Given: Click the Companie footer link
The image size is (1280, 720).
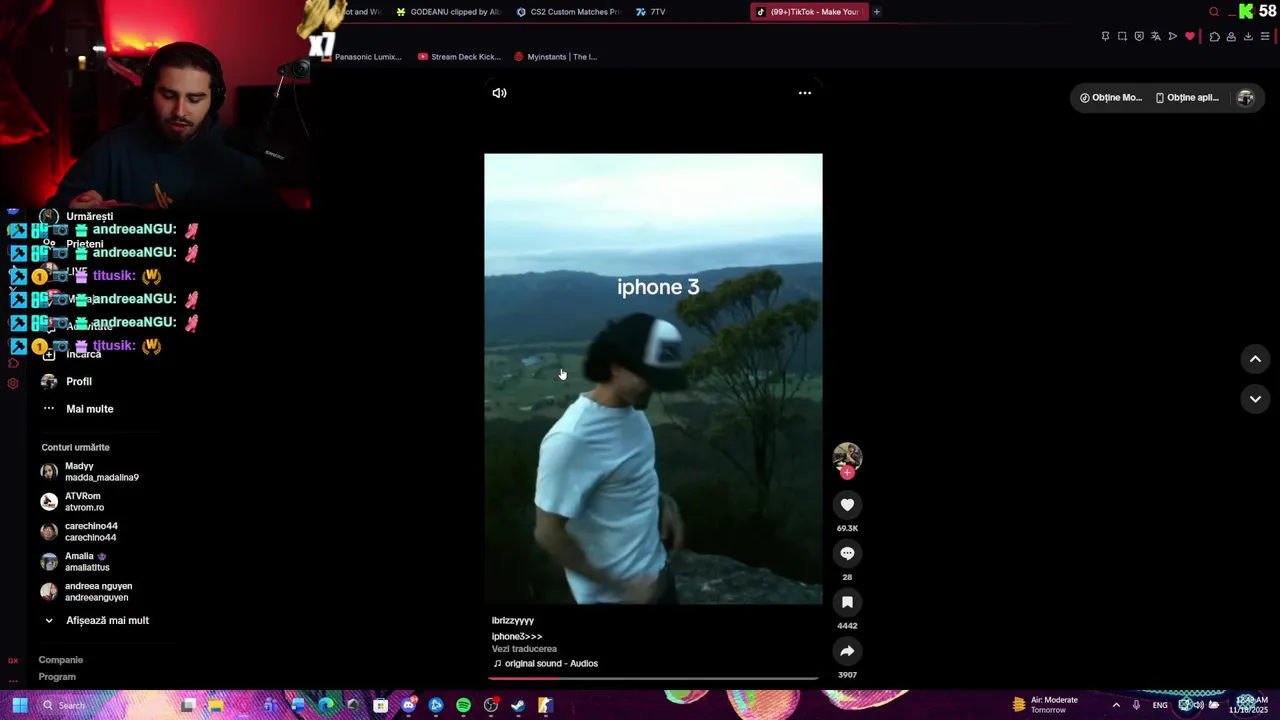Looking at the screenshot, I should click(61, 660).
